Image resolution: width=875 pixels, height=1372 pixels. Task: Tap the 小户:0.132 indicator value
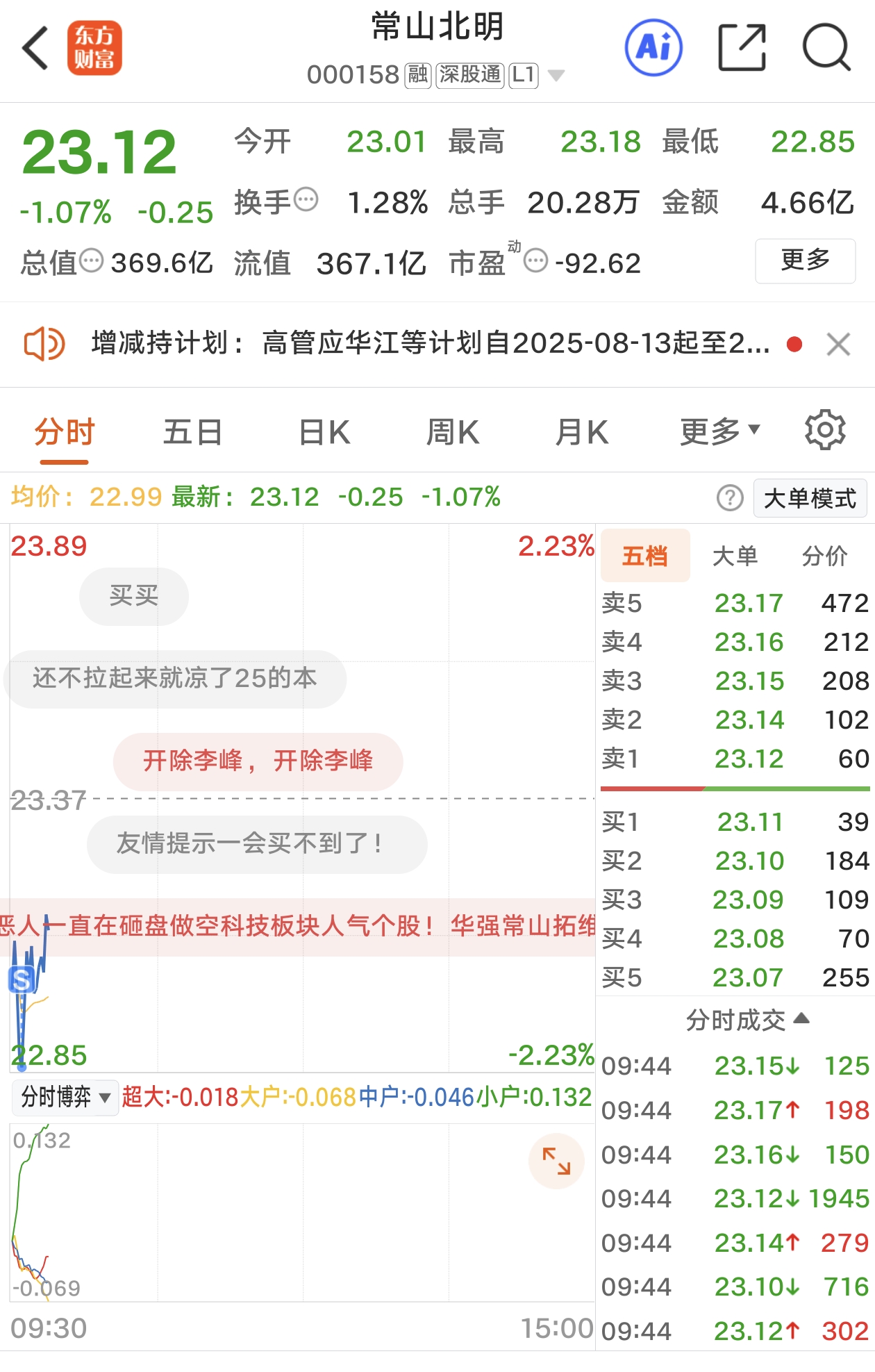tap(533, 1097)
